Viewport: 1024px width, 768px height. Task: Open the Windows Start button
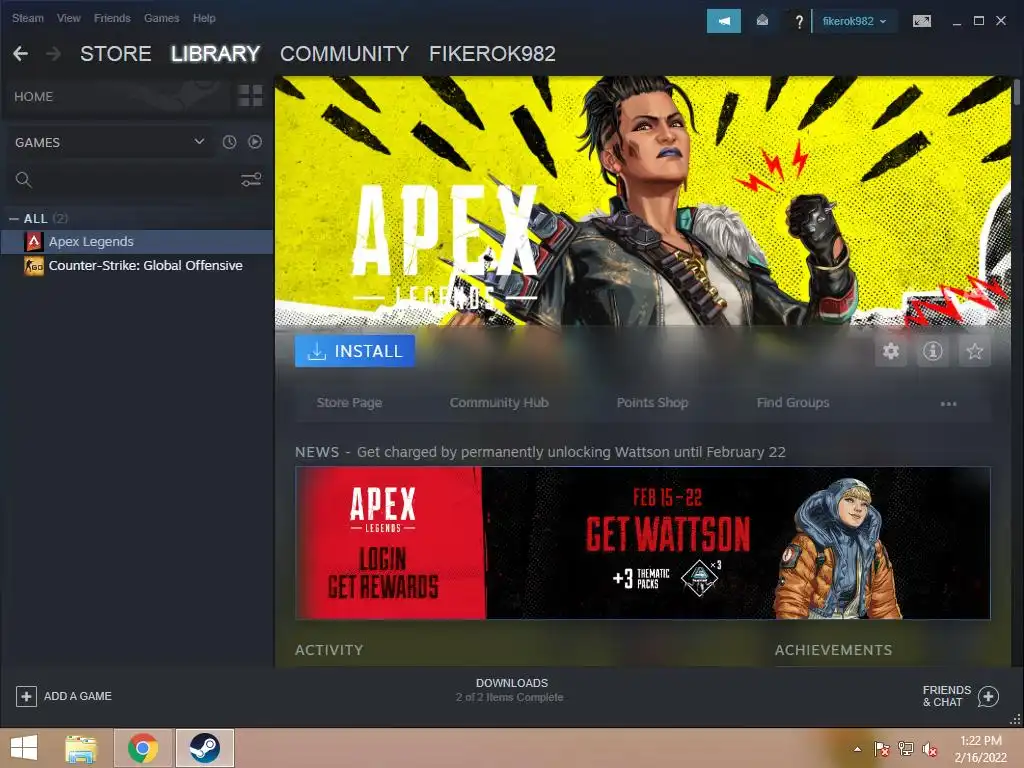pyautogui.click(x=24, y=748)
